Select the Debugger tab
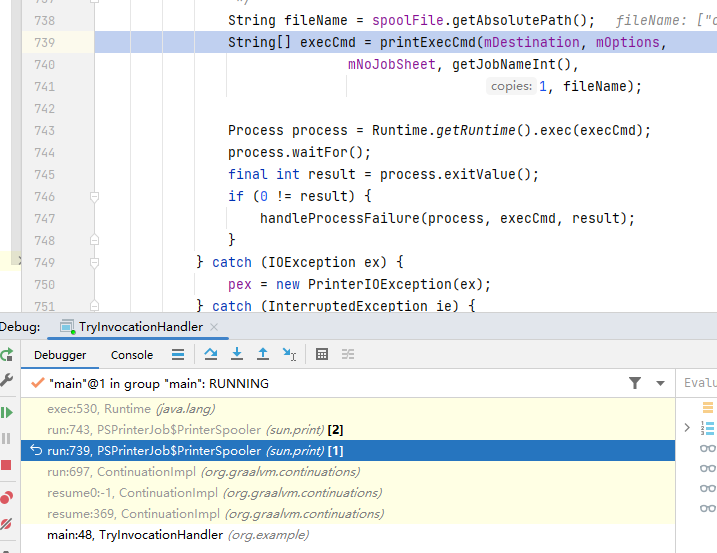Screen dimensions: 717x553 pos(60,355)
